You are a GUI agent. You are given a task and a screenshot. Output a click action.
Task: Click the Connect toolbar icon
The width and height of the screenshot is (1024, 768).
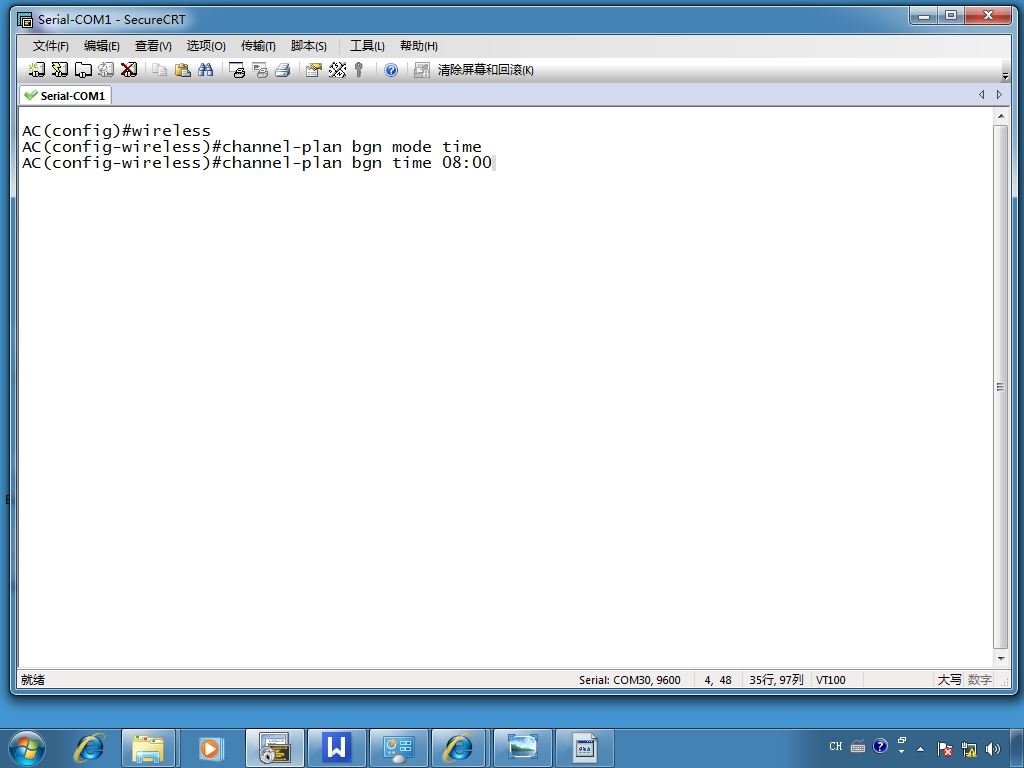coord(37,70)
